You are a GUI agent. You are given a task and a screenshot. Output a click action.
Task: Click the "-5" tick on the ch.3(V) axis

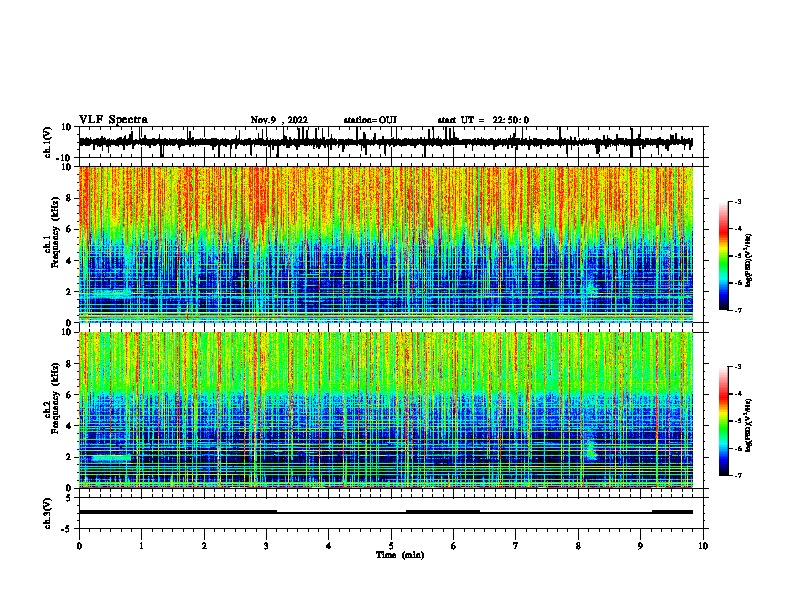67,529
